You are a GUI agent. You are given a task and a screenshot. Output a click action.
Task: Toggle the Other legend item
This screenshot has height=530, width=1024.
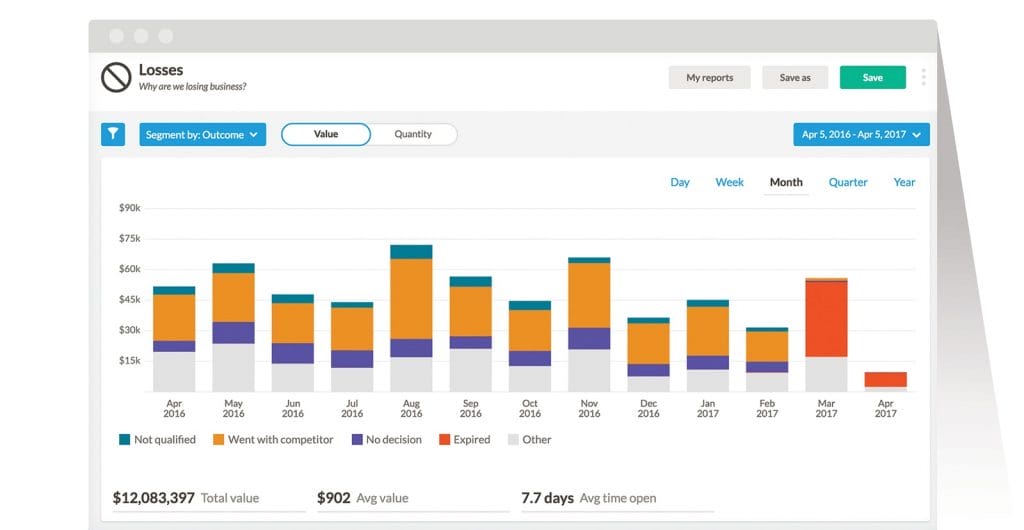(530, 439)
